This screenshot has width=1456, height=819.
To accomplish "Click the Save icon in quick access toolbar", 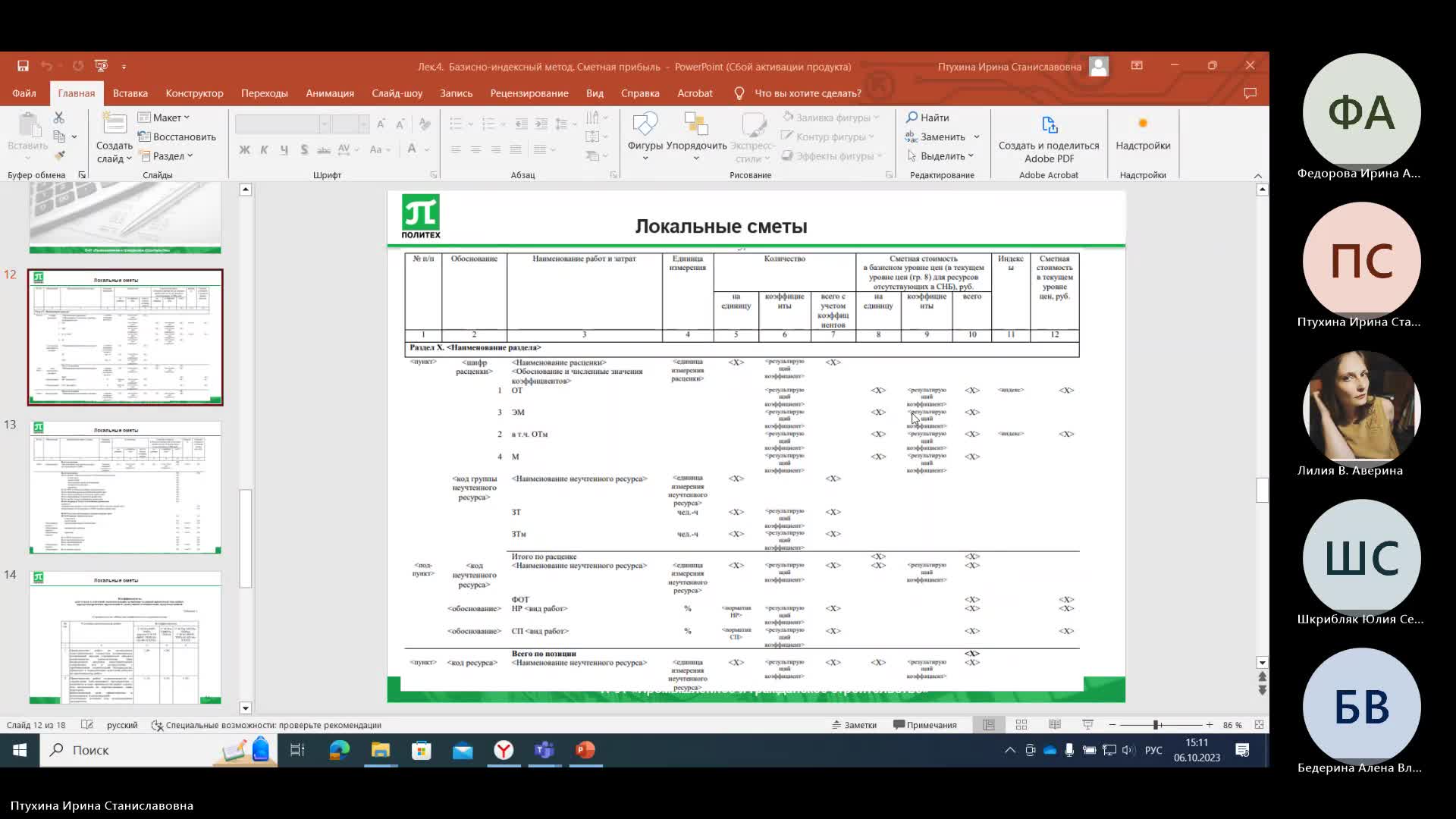I will [x=23, y=66].
